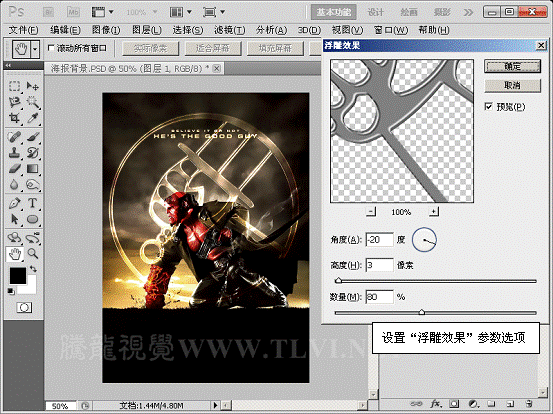Screen dimensions: 553x414
Task: Select the Blur tool
Action: click(14, 184)
